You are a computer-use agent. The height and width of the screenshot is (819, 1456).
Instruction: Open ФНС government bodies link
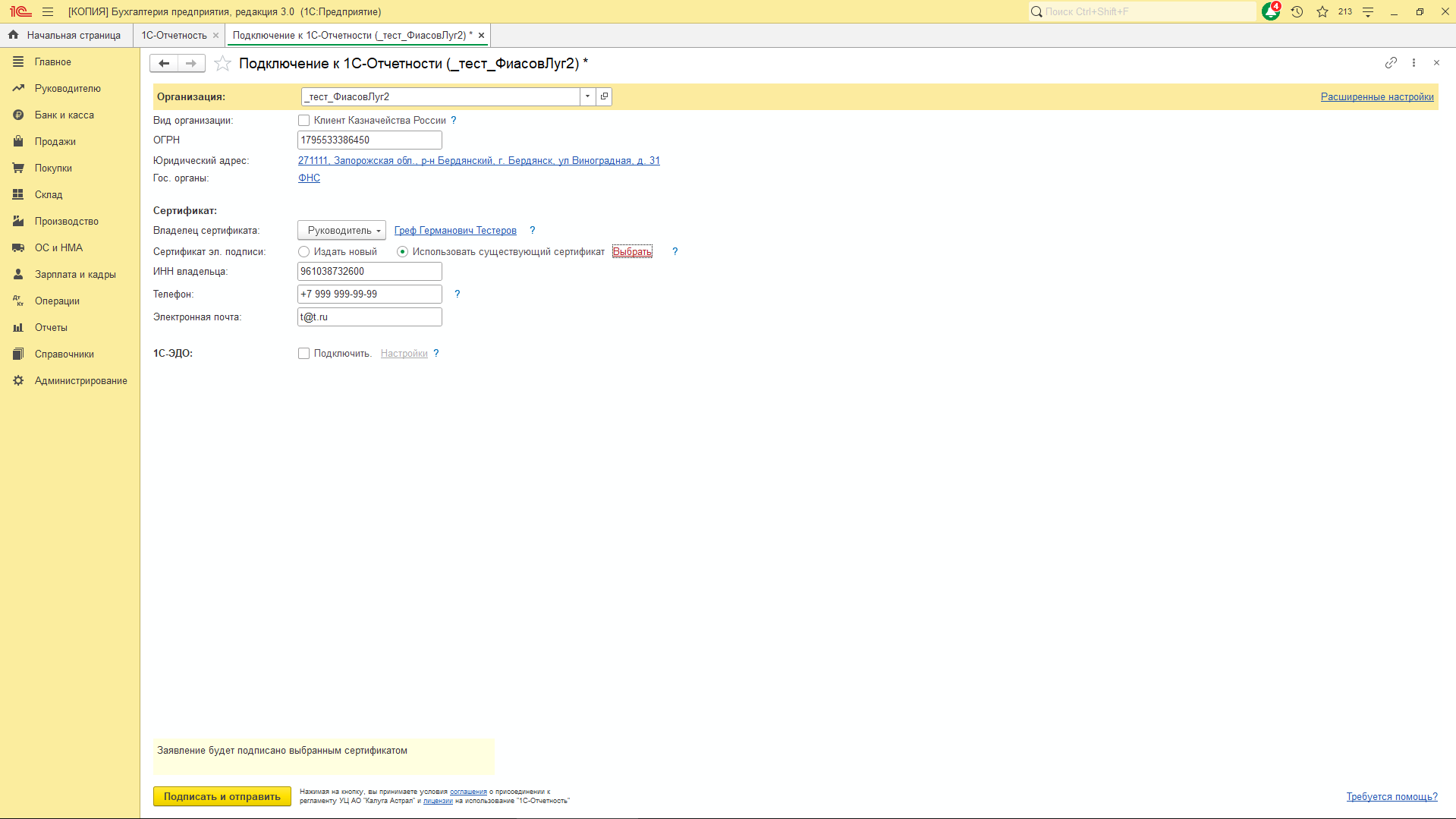[x=309, y=178]
